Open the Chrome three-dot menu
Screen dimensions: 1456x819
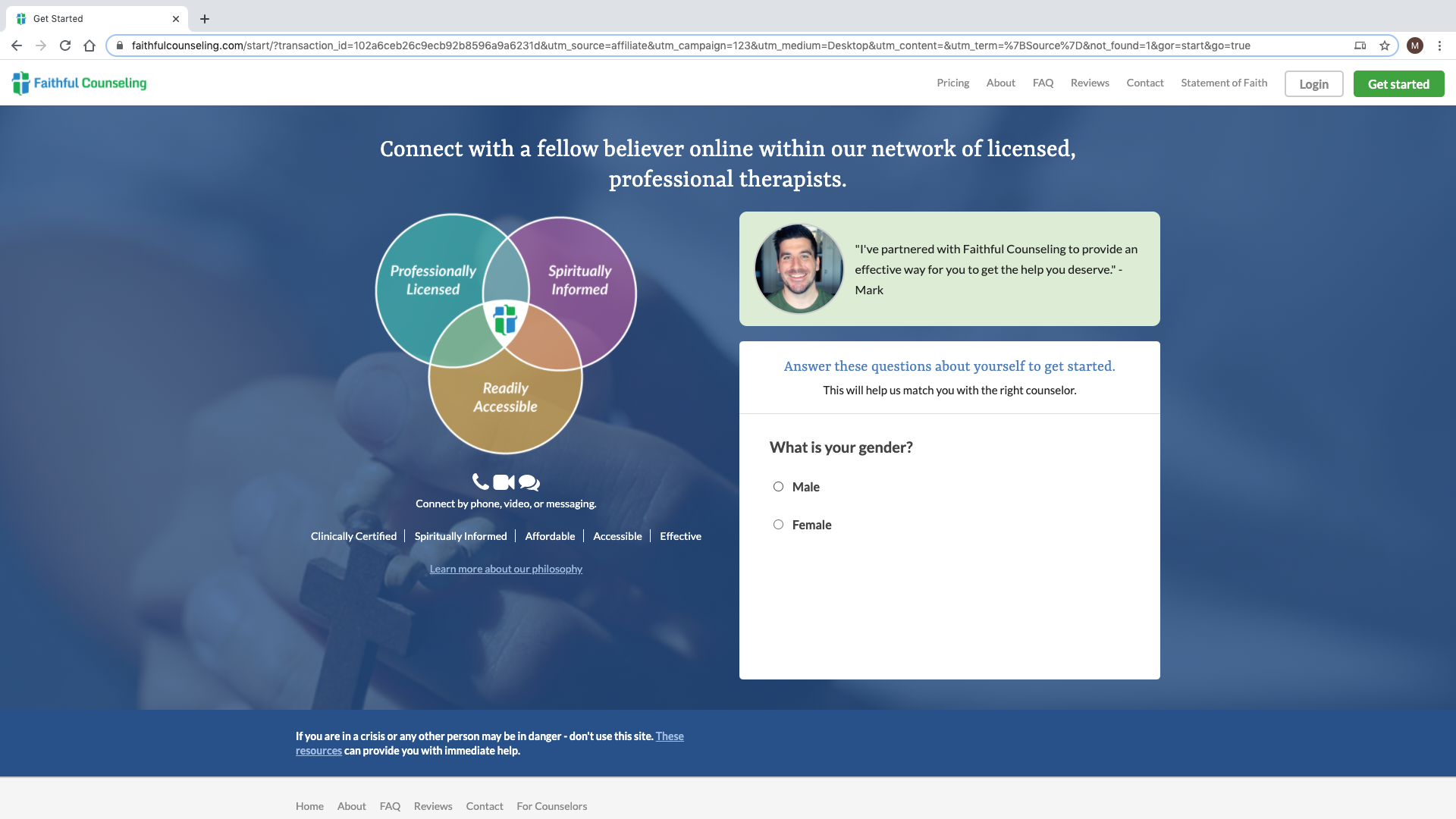pos(1439,45)
